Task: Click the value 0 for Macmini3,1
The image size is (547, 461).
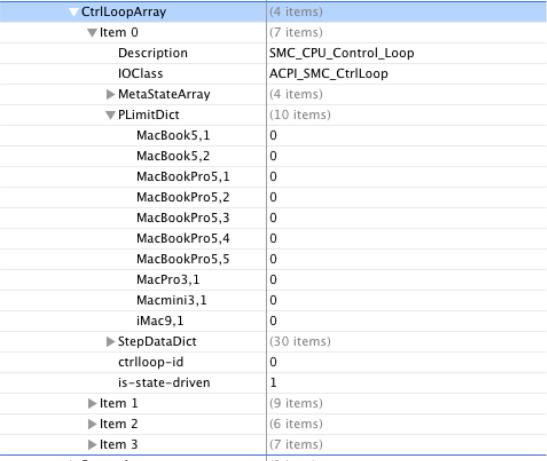Action: click(273, 300)
